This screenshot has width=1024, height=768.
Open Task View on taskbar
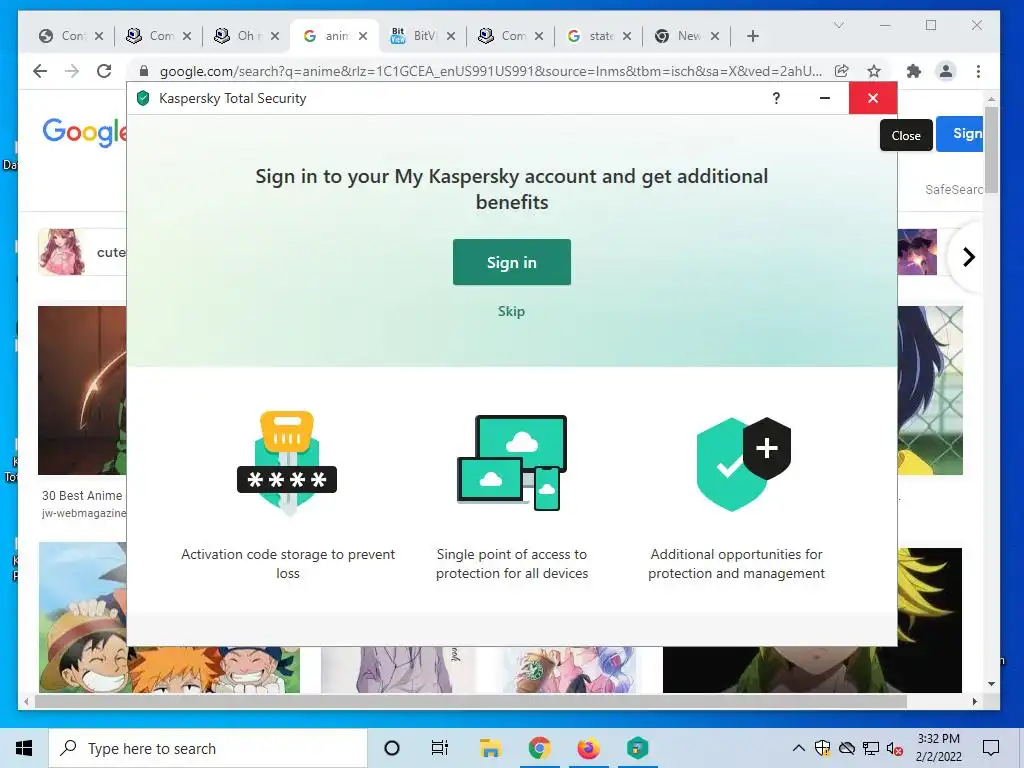pyautogui.click(x=440, y=748)
